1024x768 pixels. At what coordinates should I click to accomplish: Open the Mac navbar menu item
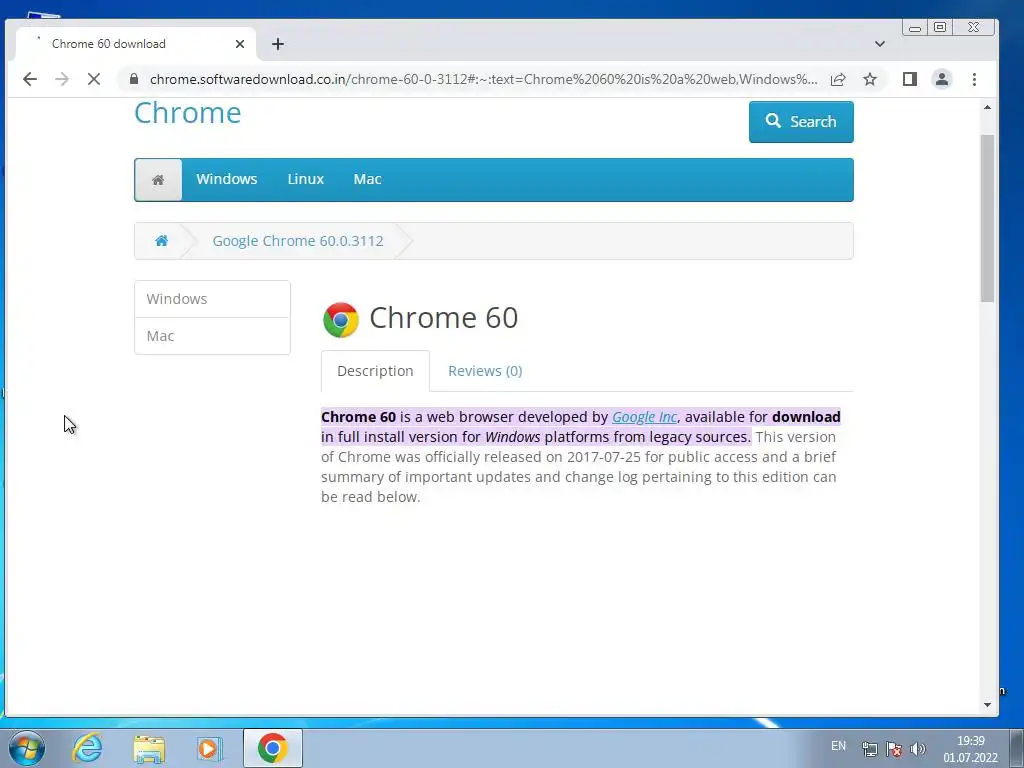coord(367,179)
